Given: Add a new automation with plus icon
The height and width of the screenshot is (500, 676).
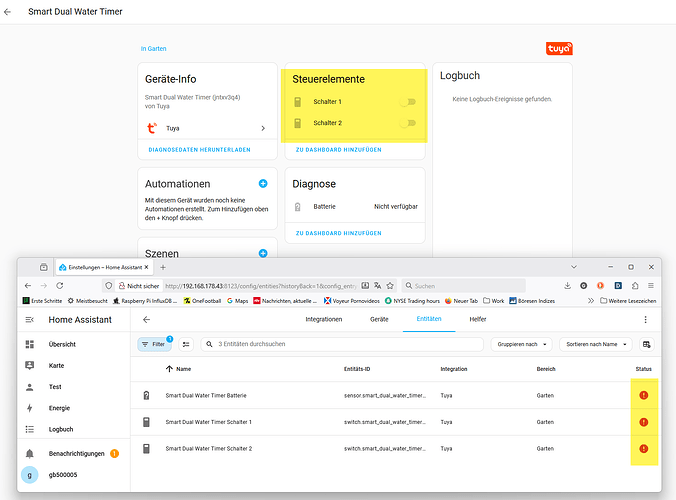Looking at the screenshot, I should click(263, 184).
